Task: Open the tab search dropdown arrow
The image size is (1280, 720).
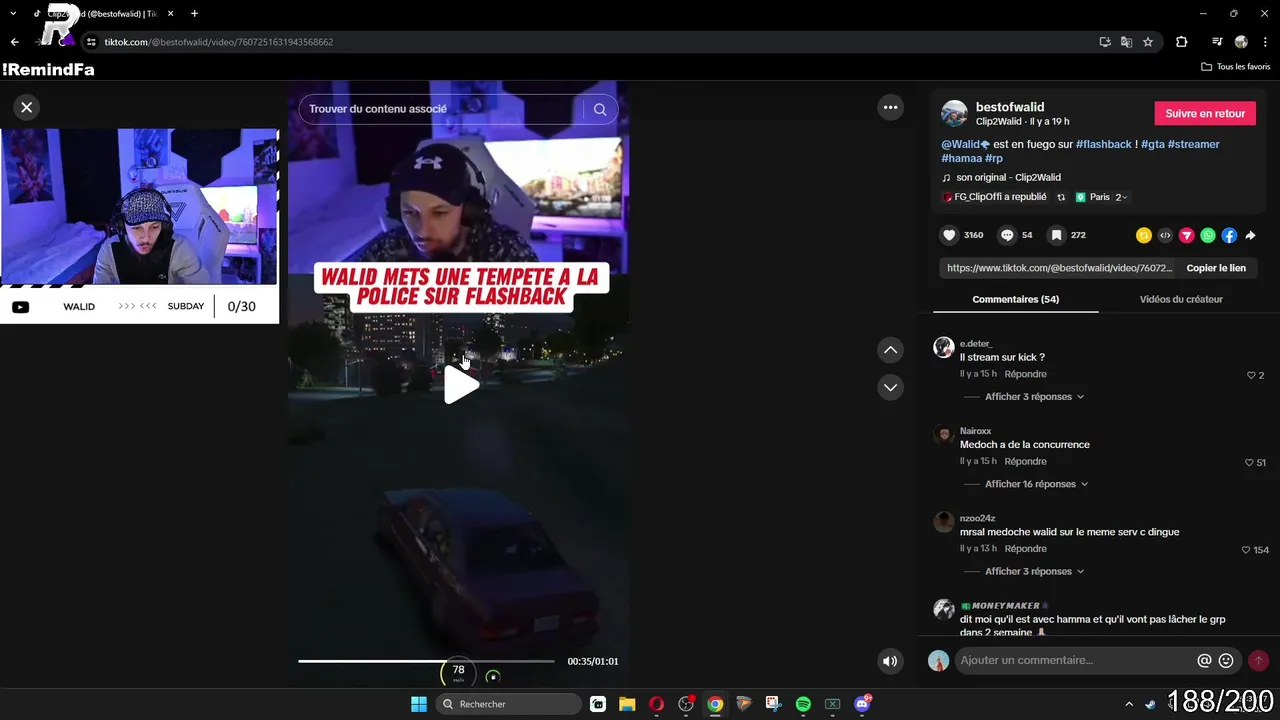Action: [13, 14]
